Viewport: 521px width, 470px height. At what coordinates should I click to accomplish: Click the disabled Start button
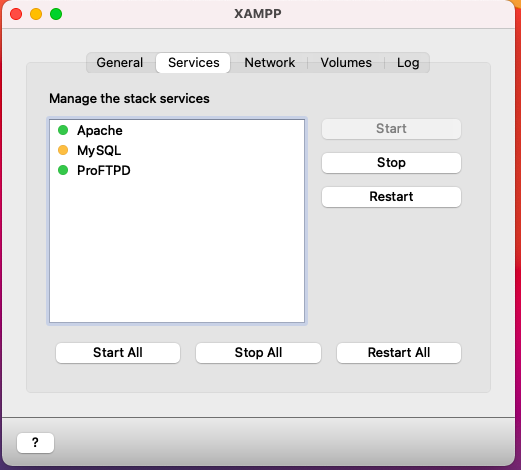(x=391, y=129)
